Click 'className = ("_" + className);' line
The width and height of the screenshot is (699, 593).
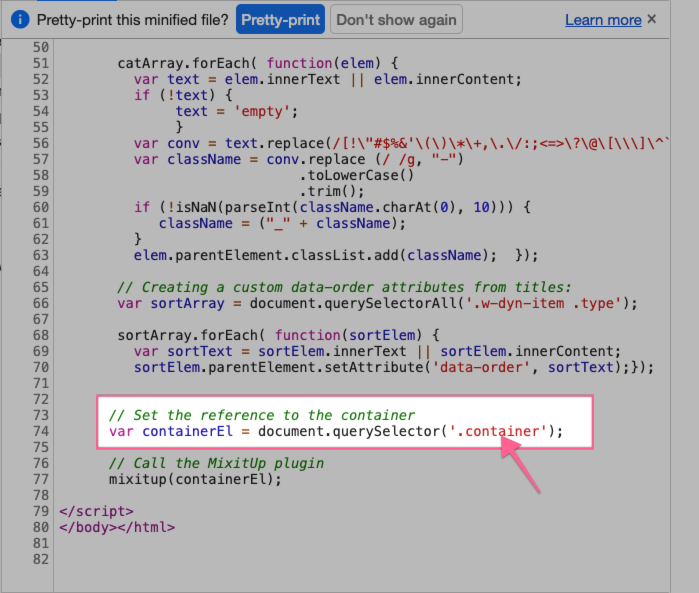tap(283, 223)
